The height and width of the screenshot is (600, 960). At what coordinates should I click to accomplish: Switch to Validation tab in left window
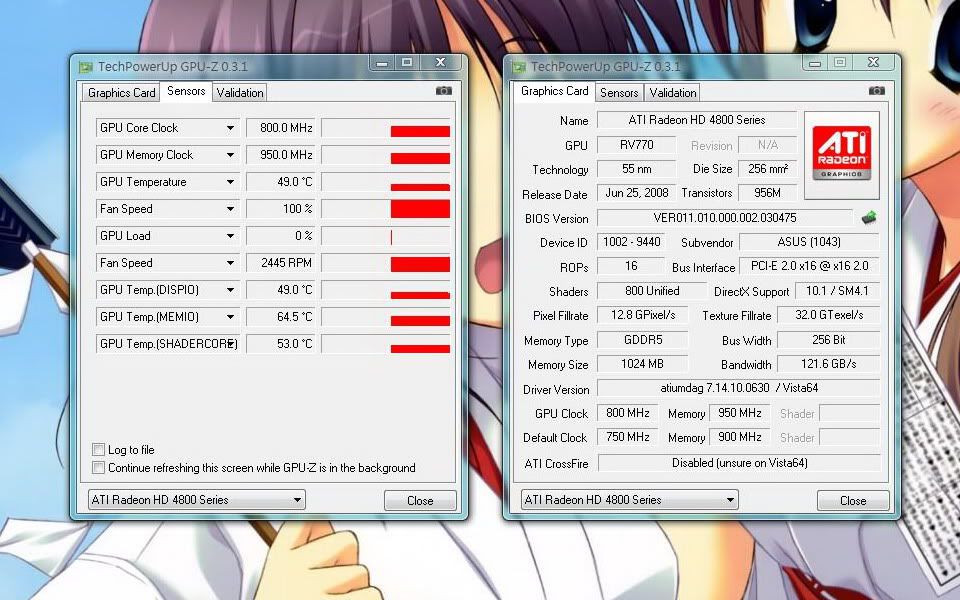240,93
